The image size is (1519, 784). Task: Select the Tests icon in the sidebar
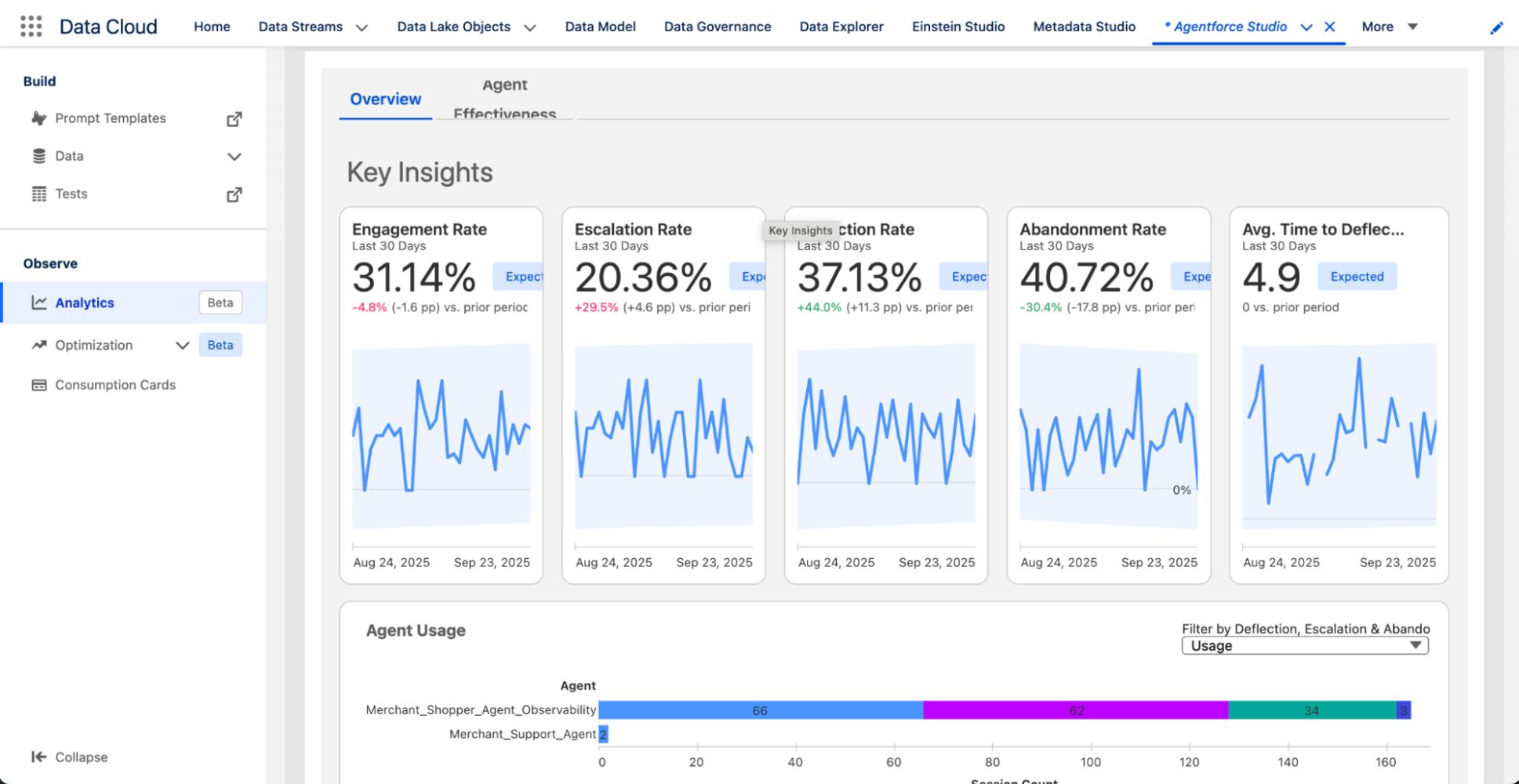tap(38, 194)
